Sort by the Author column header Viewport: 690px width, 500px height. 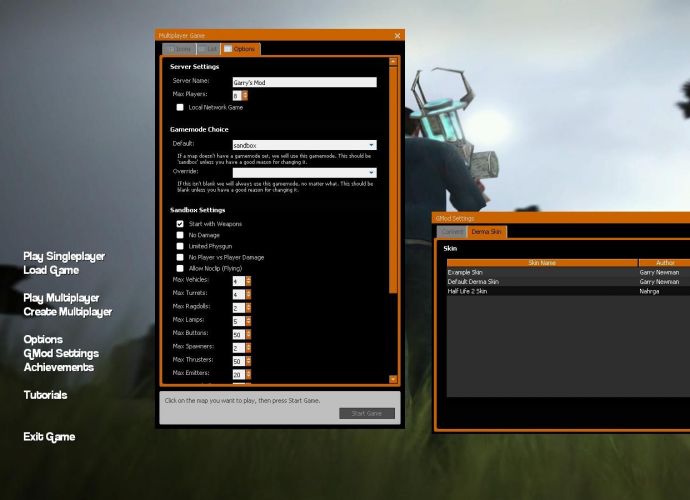(x=664, y=263)
